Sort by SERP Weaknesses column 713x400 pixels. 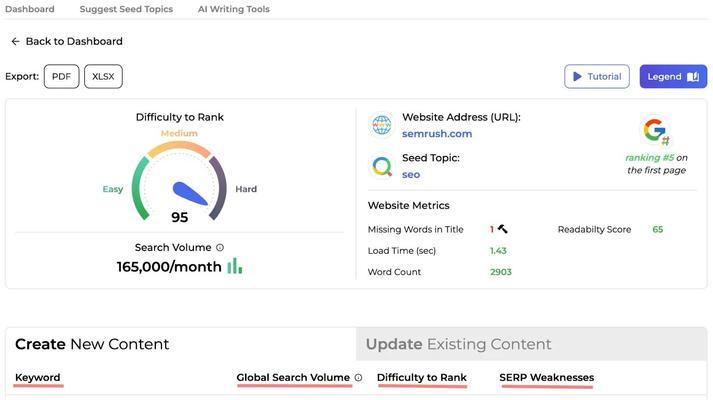click(x=547, y=377)
